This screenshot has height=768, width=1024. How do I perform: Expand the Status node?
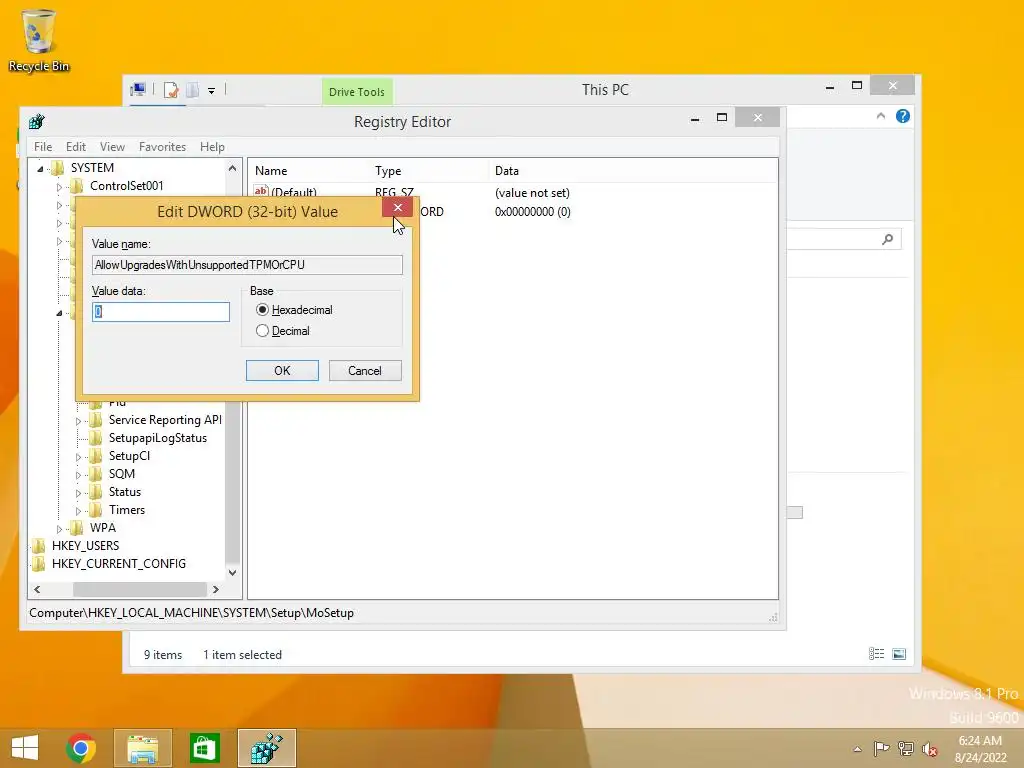point(78,493)
